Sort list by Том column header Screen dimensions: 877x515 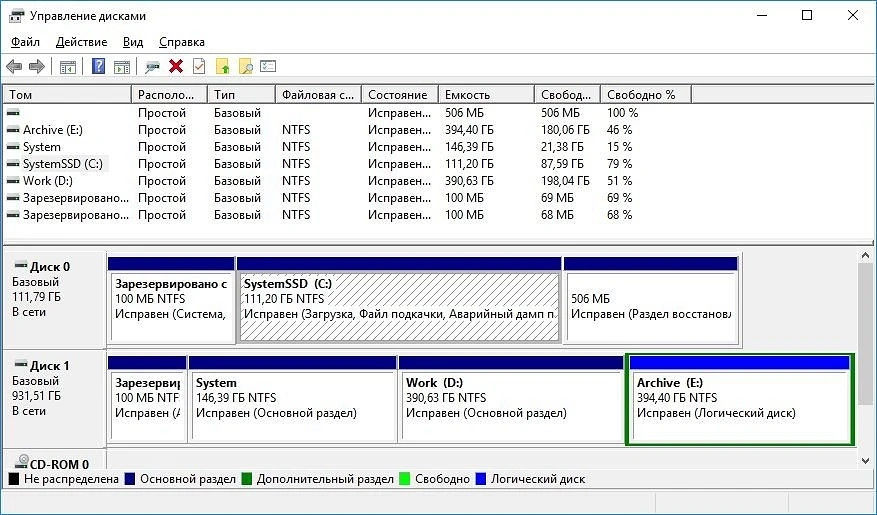pos(66,95)
